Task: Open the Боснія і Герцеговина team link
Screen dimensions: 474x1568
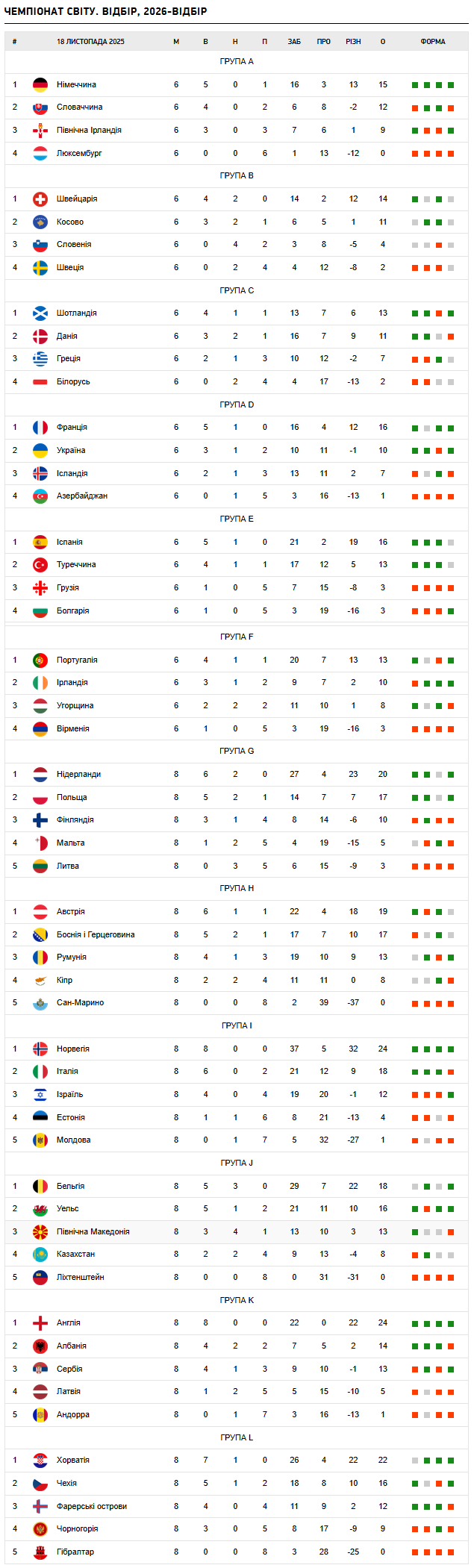Action: pyautogui.click(x=96, y=935)
